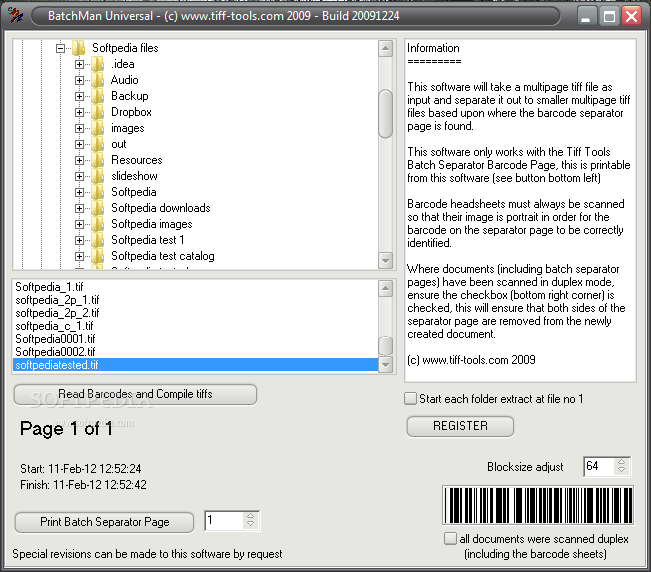Decrease the separator page count
This screenshot has width=651, height=572.
coord(250,524)
